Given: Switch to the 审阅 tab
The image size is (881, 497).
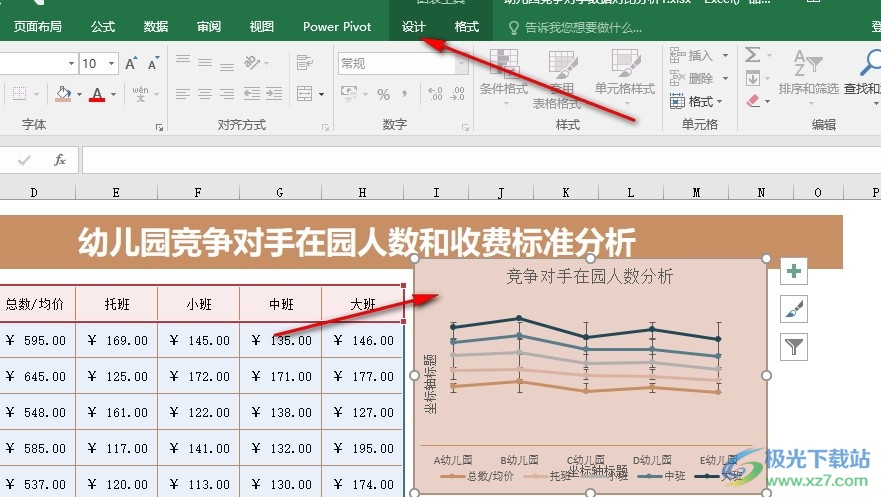Looking at the screenshot, I should 208,27.
